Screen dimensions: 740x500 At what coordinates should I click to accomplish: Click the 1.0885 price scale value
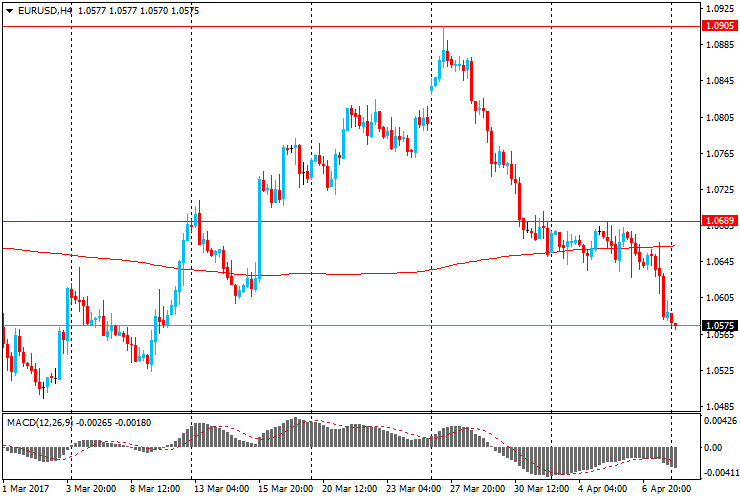pos(720,45)
